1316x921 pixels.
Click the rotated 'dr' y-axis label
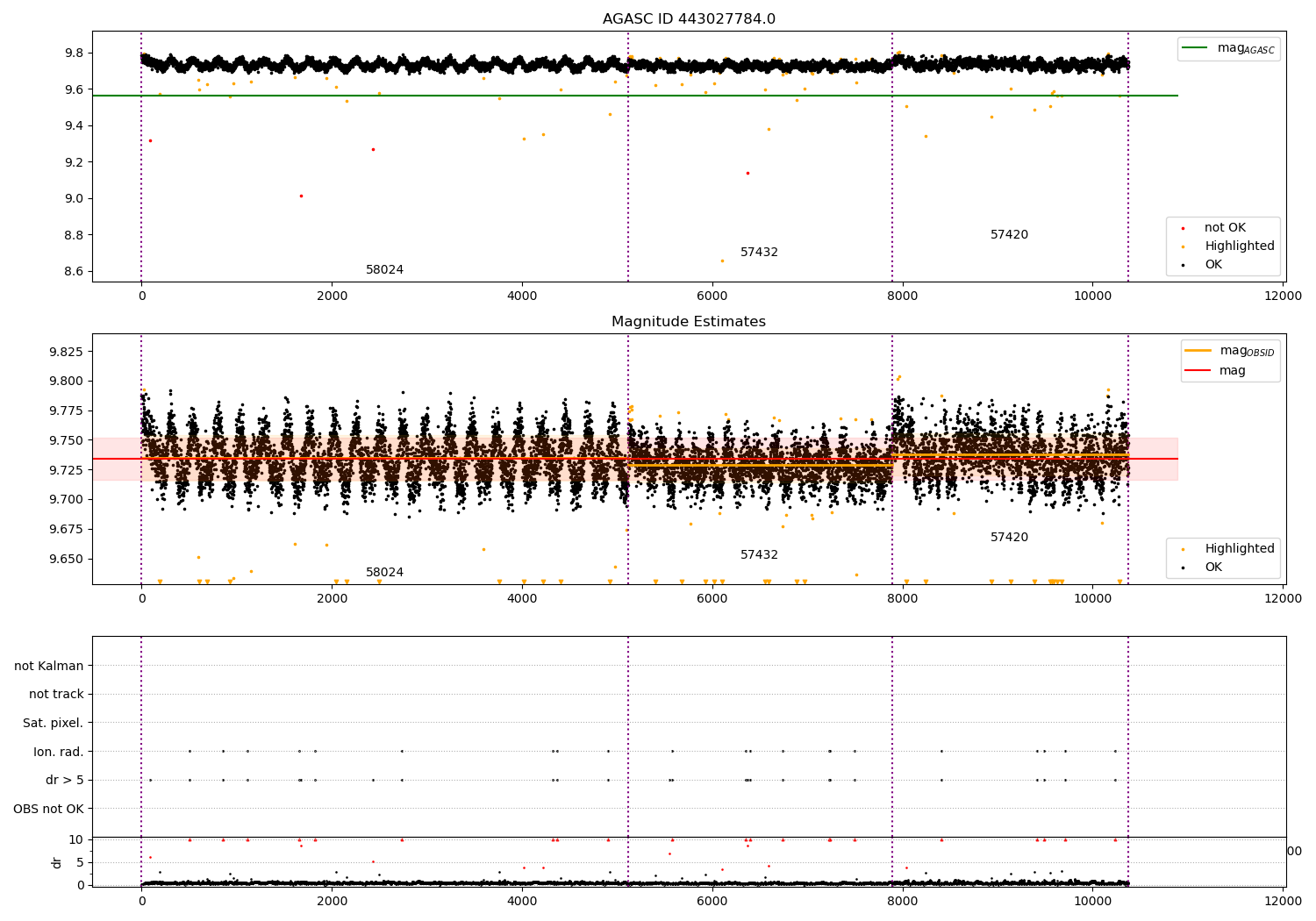click(57, 862)
